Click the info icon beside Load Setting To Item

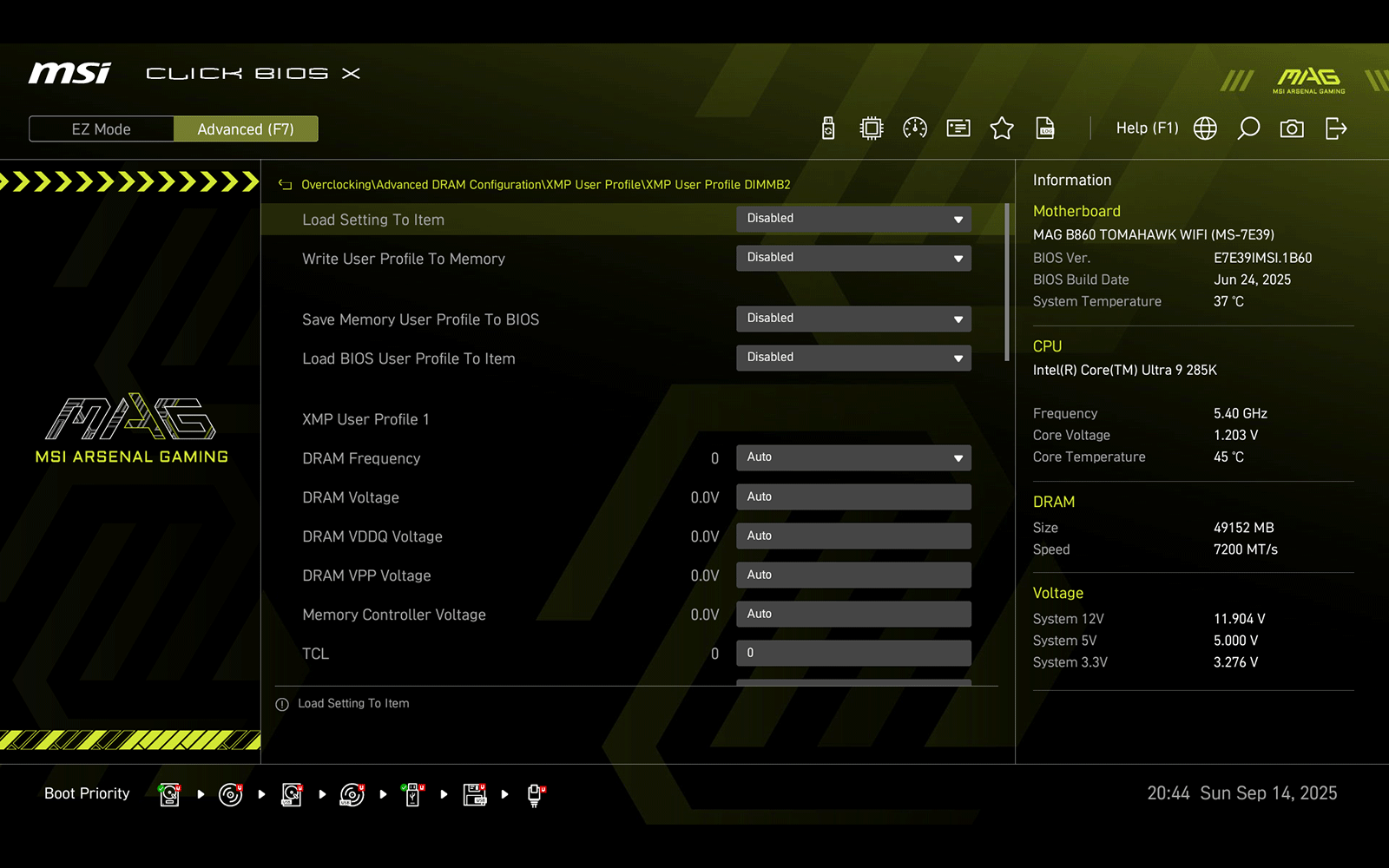click(282, 705)
